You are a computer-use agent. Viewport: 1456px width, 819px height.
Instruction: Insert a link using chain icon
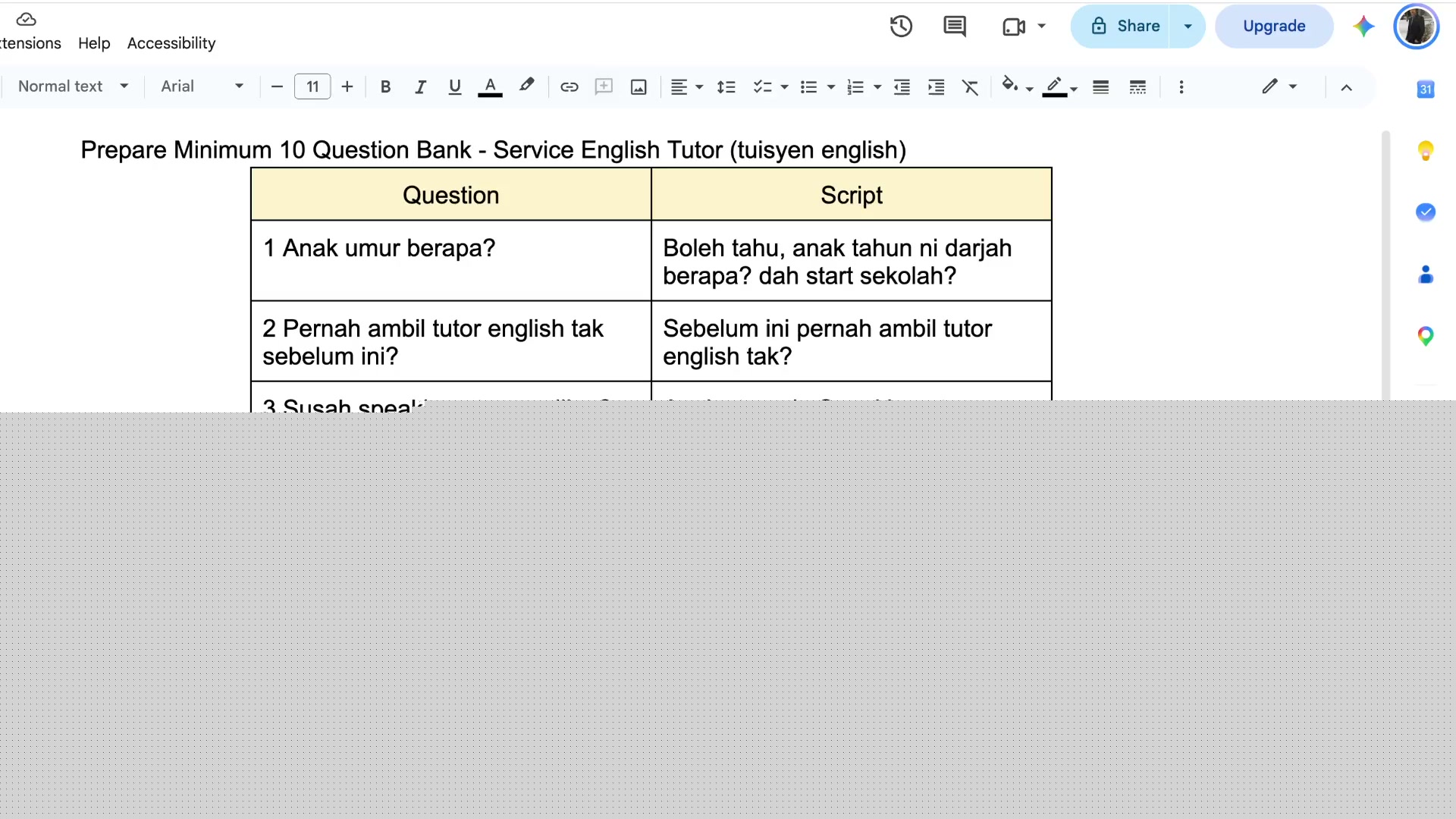point(569,87)
